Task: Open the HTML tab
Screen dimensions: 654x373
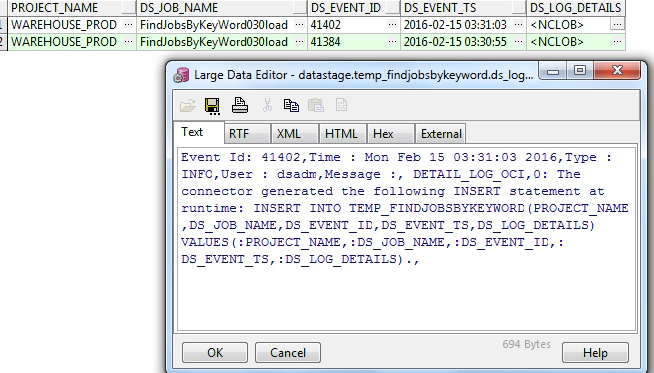Action: (342, 134)
